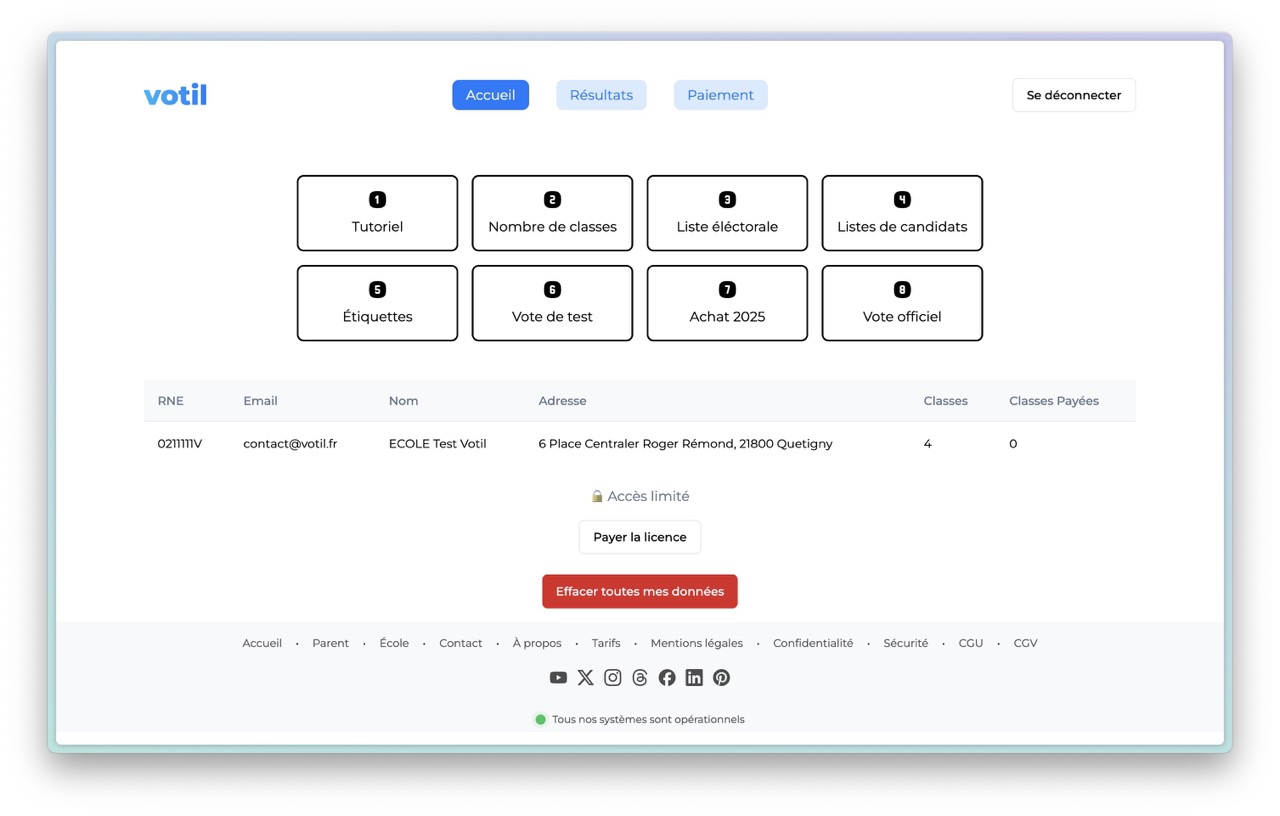
Task: Switch to the Résultats tab
Action: click(601, 95)
